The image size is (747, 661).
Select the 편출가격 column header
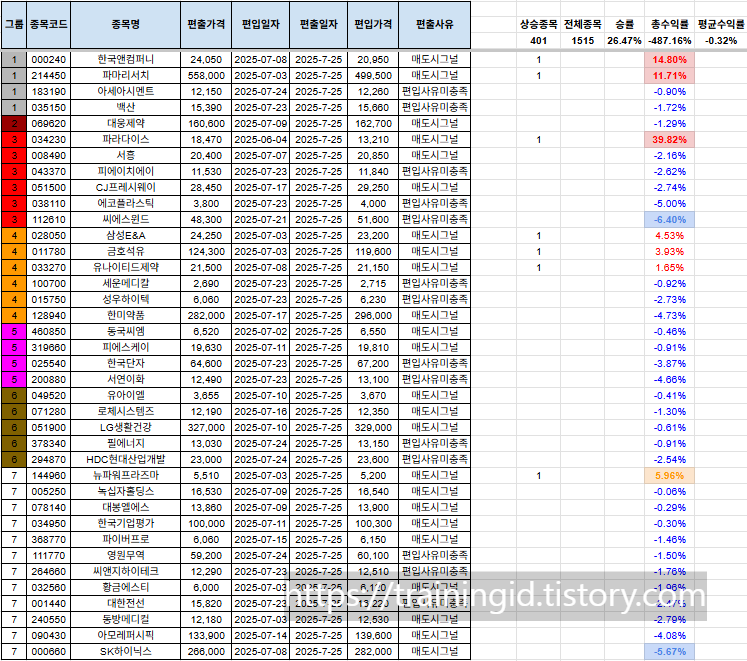coord(206,25)
